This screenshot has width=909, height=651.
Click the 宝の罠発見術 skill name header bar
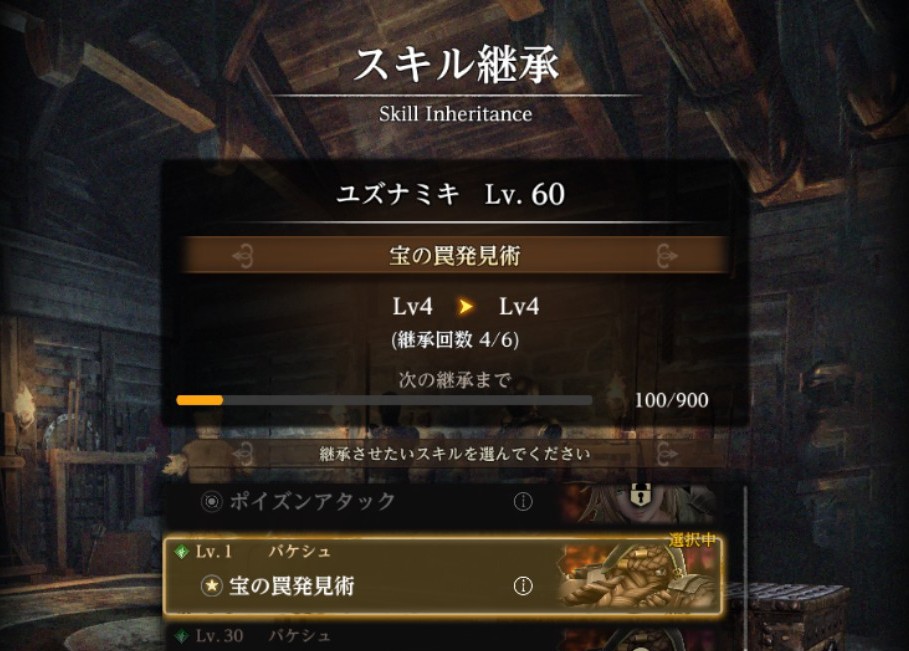454,255
